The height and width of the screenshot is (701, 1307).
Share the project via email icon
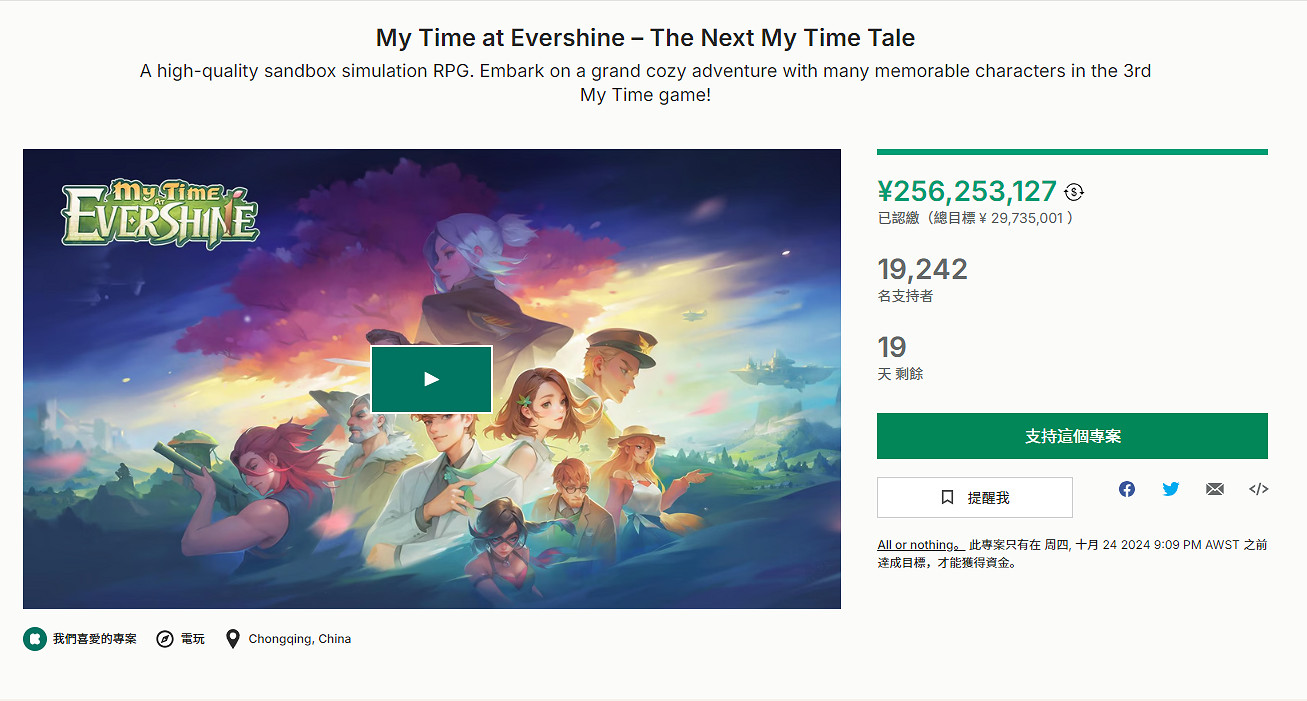pyautogui.click(x=1215, y=489)
